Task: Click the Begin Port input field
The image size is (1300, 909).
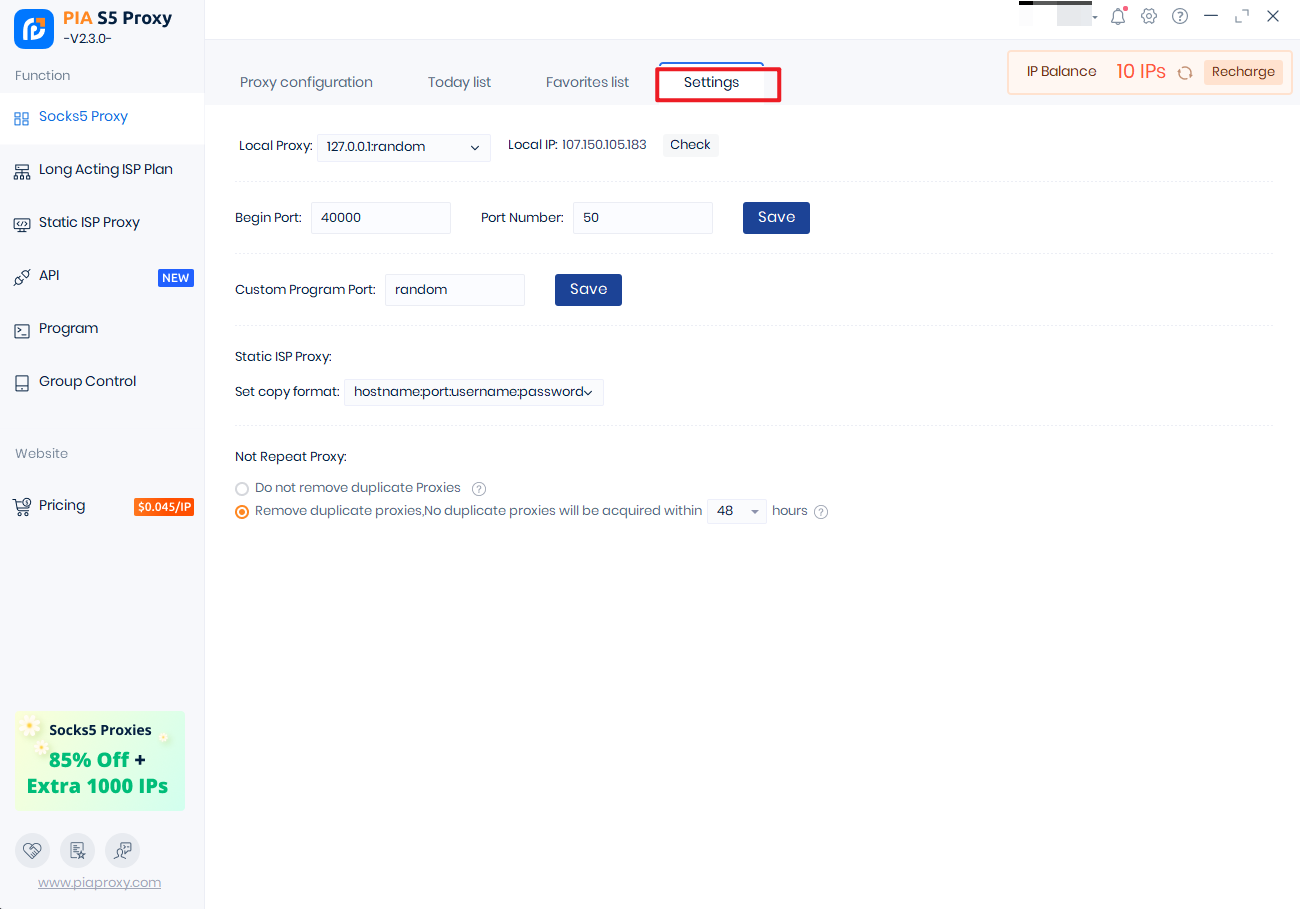Action: (380, 218)
